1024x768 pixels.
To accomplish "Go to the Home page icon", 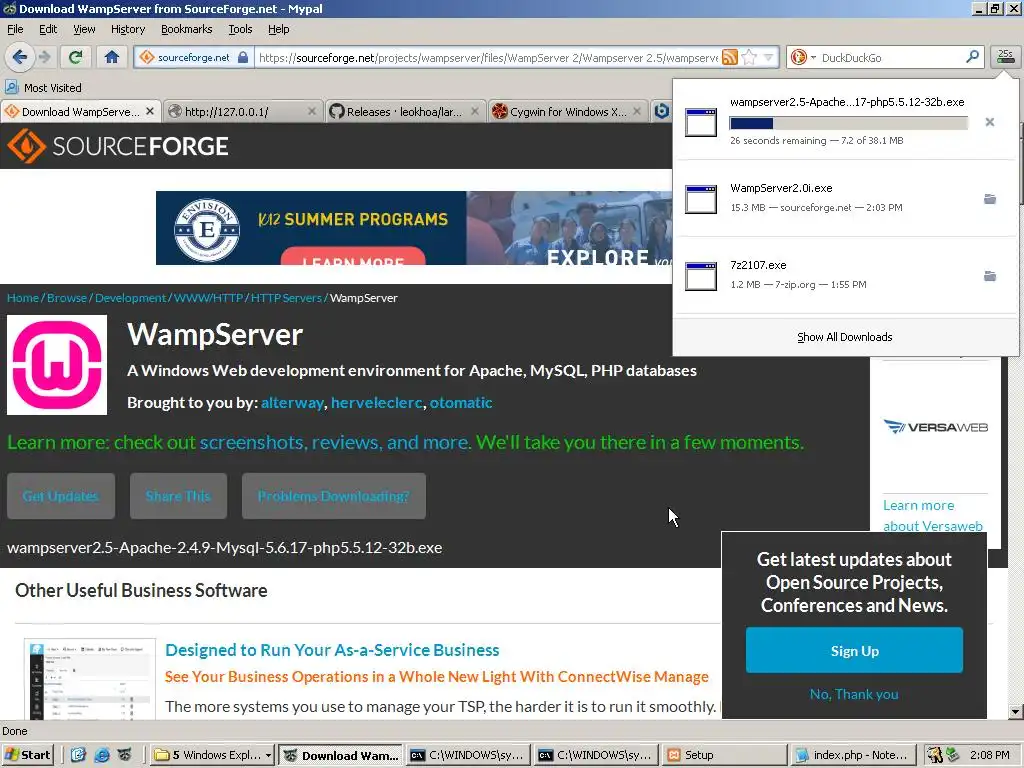I will click(112, 57).
